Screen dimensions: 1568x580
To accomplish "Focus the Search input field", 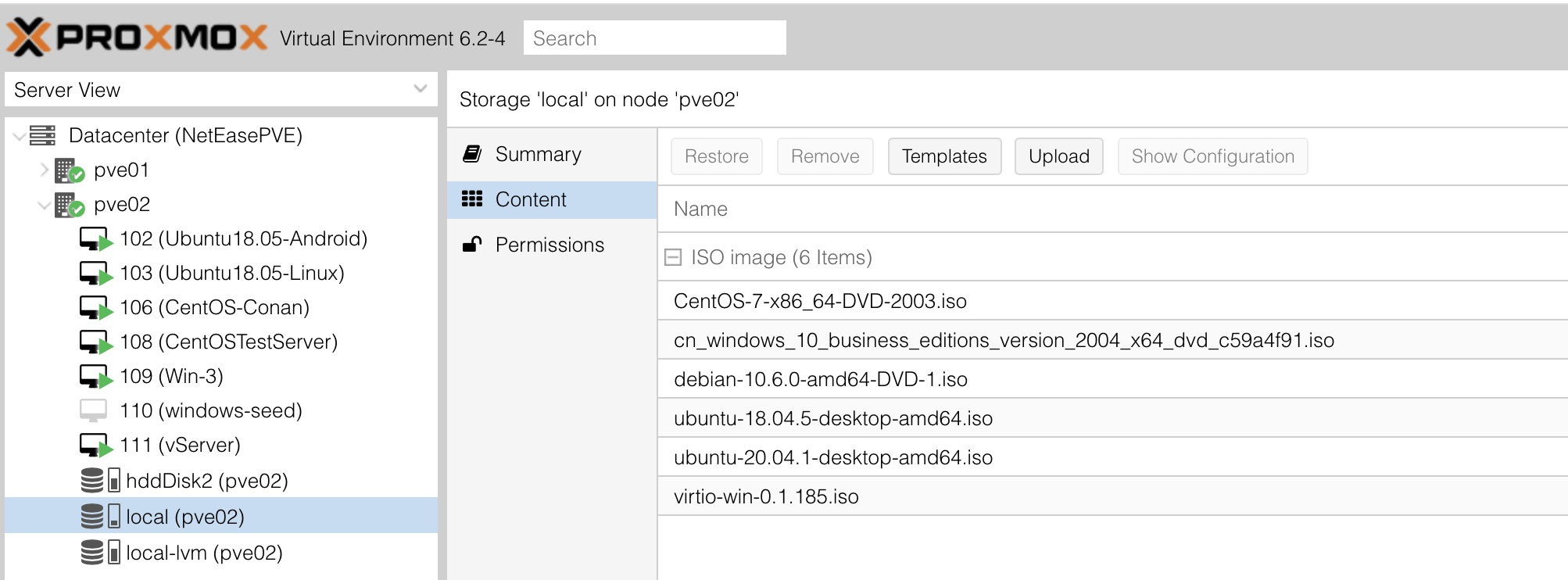I will 654,38.
